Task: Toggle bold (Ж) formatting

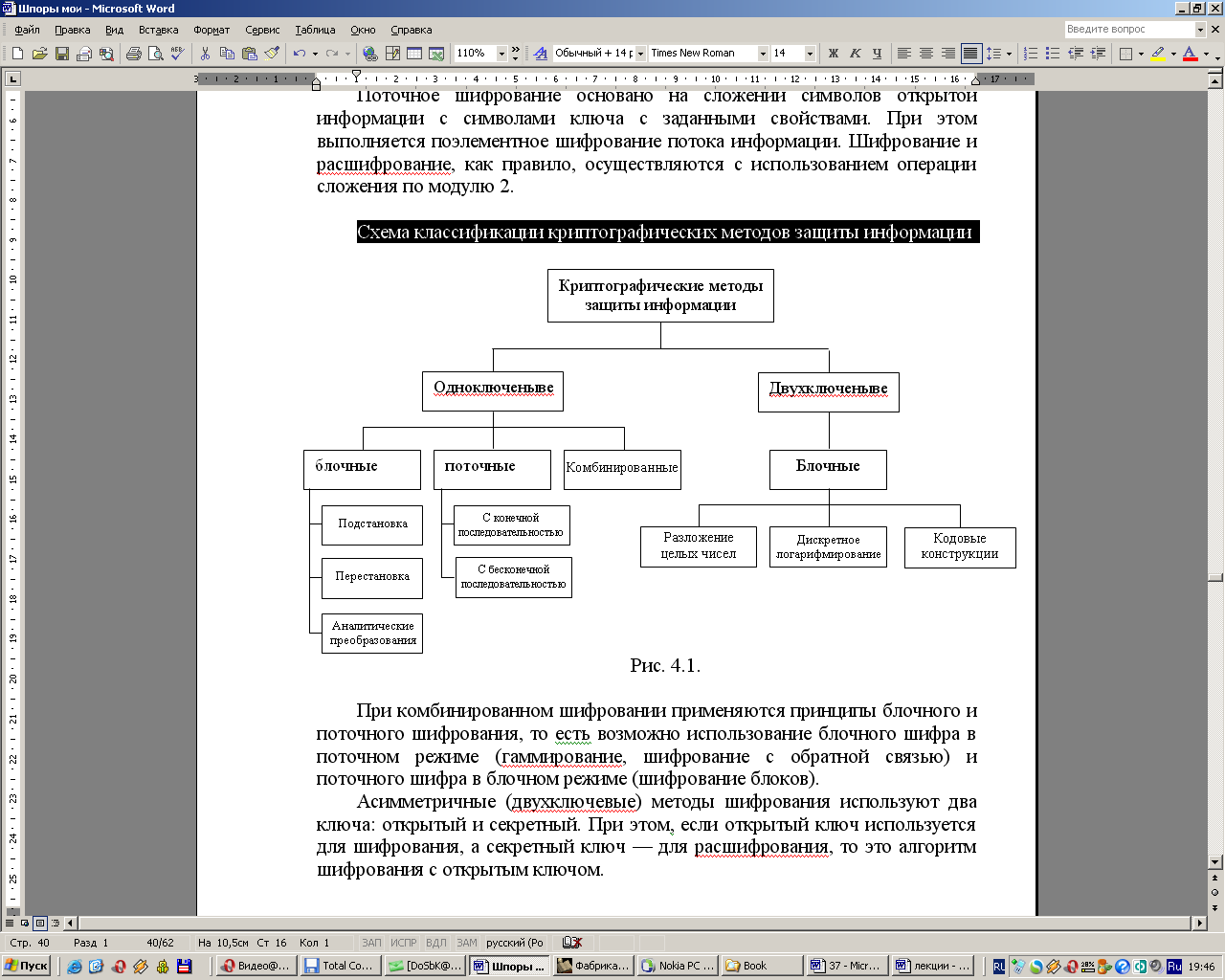Action: click(x=833, y=54)
